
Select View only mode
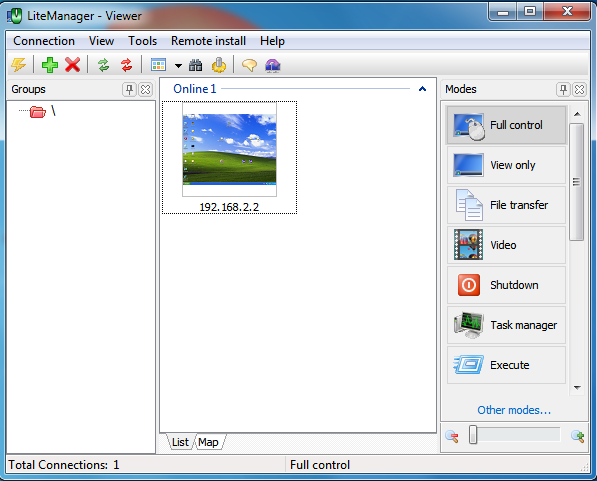(506, 165)
